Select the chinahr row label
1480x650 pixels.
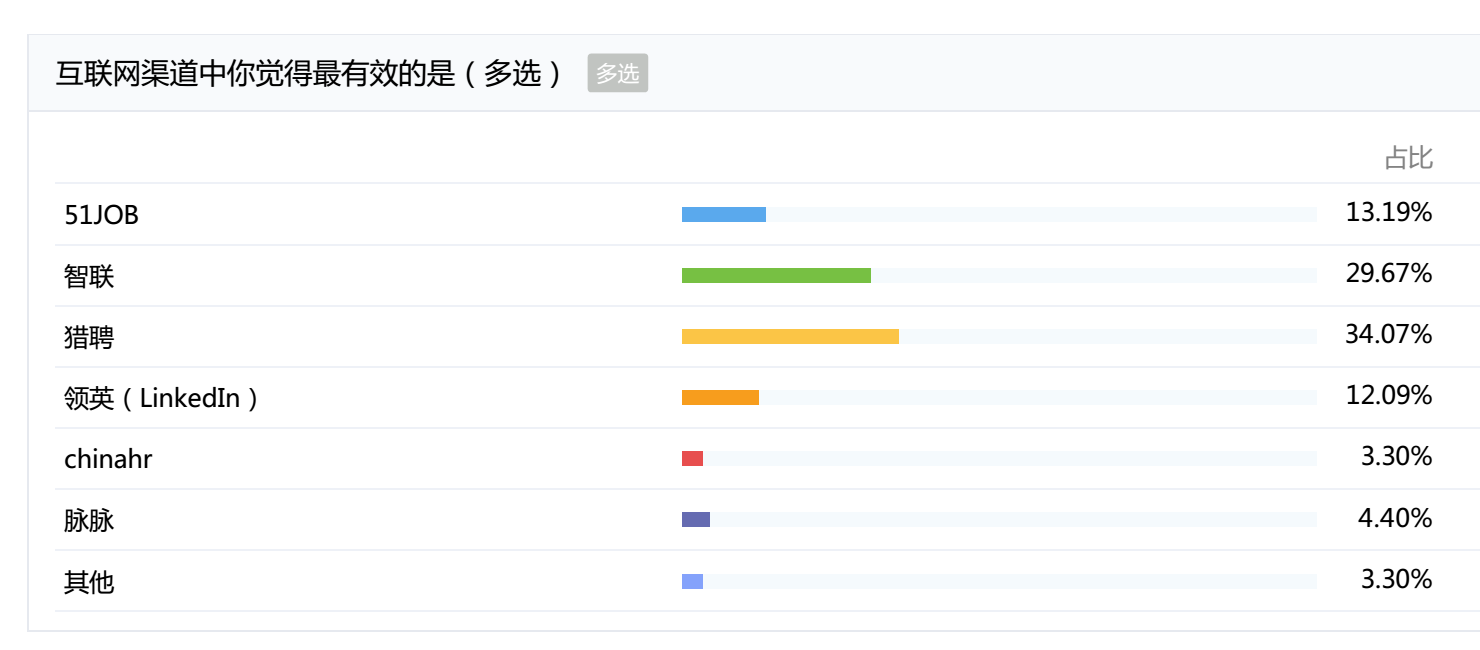coord(108,459)
